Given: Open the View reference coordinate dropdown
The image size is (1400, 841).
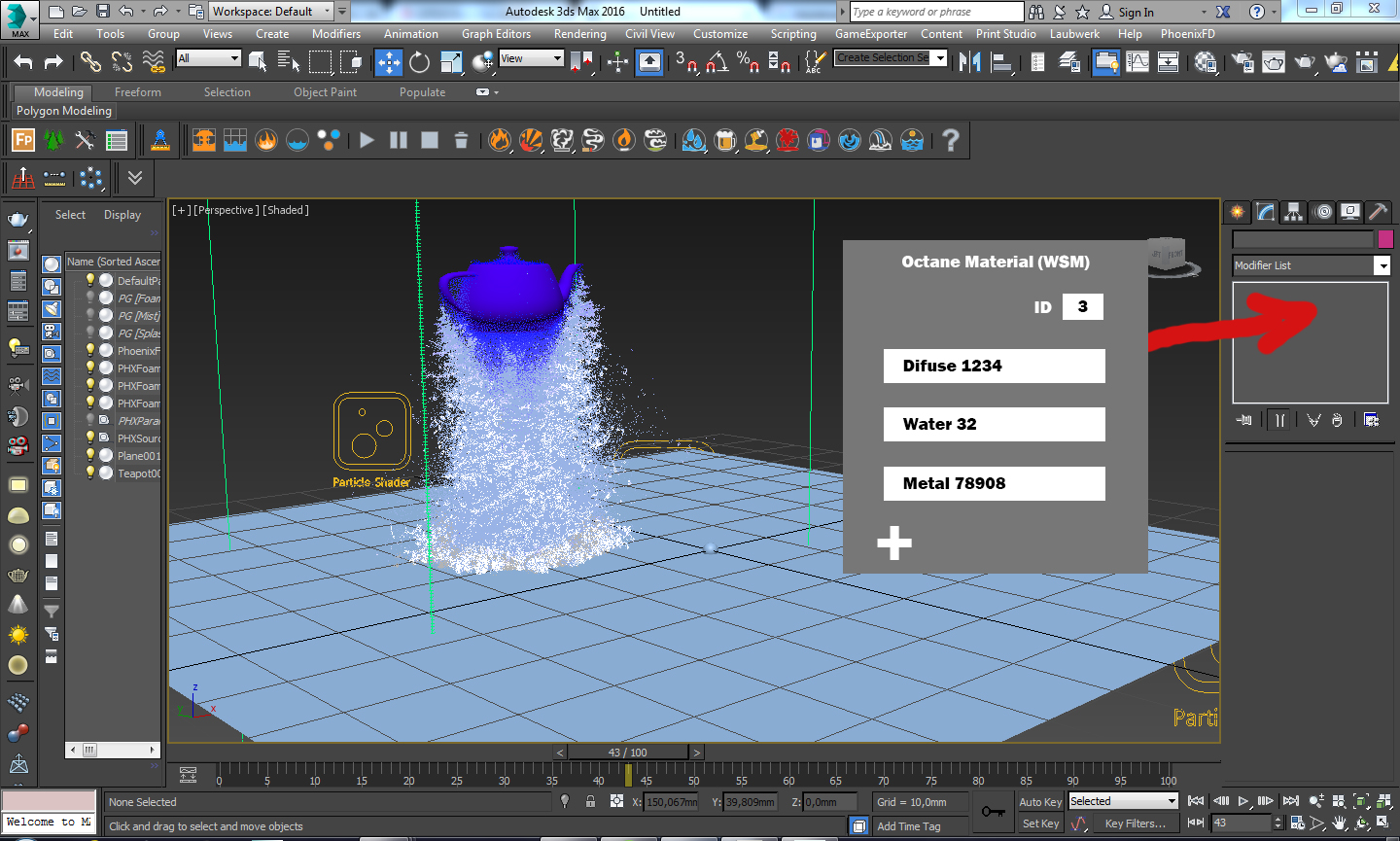Looking at the screenshot, I should [531, 58].
